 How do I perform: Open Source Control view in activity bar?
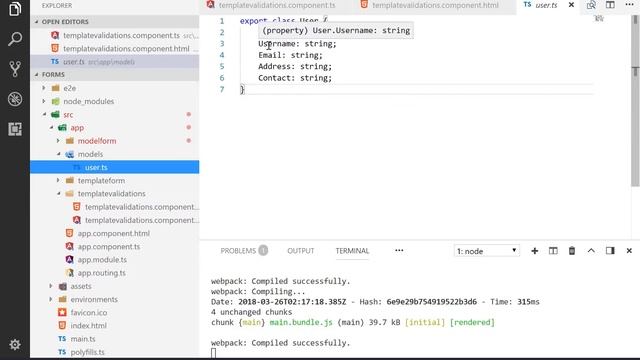click(x=15, y=69)
